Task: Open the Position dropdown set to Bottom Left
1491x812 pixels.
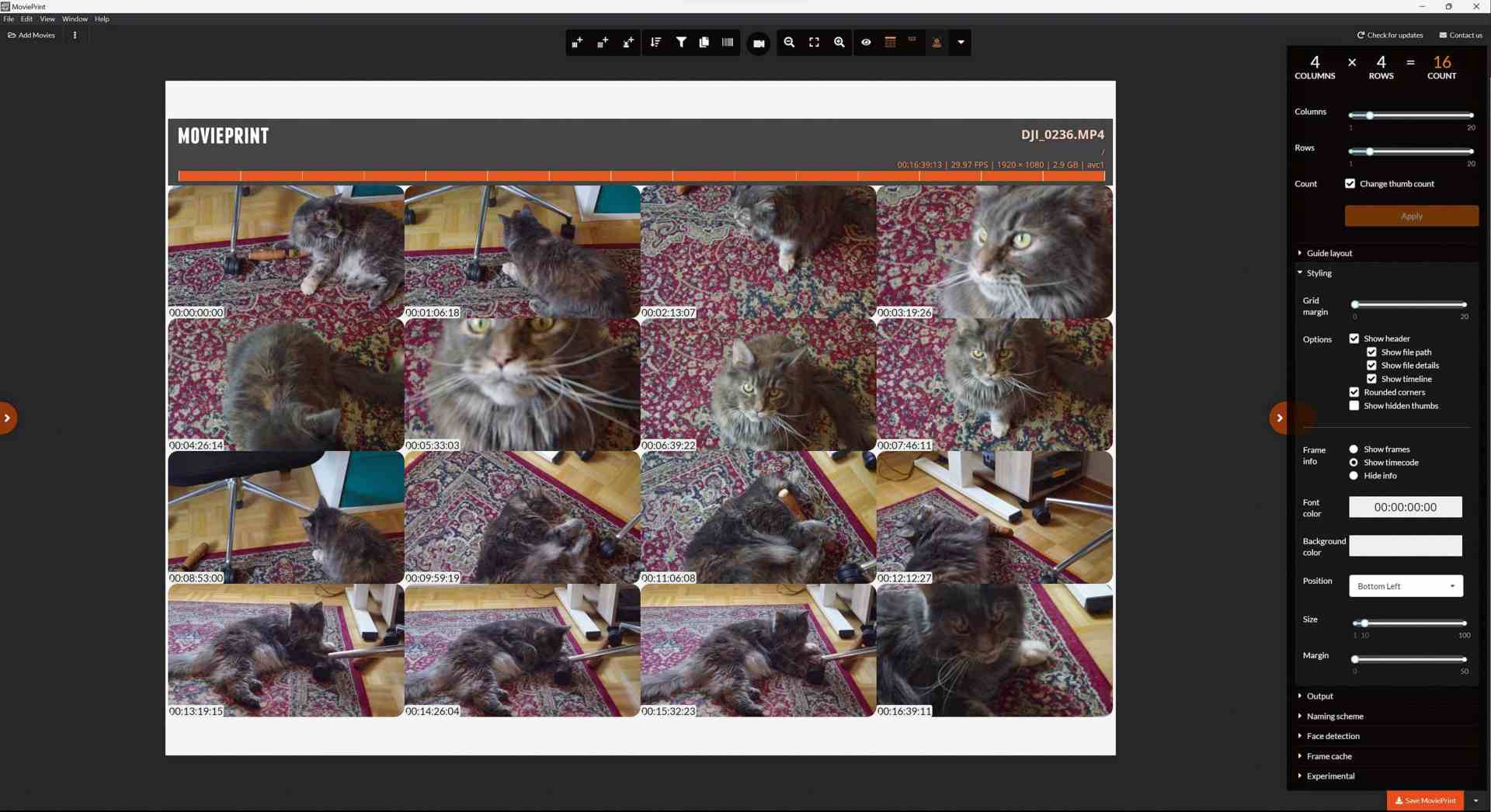Action: tap(1406, 586)
